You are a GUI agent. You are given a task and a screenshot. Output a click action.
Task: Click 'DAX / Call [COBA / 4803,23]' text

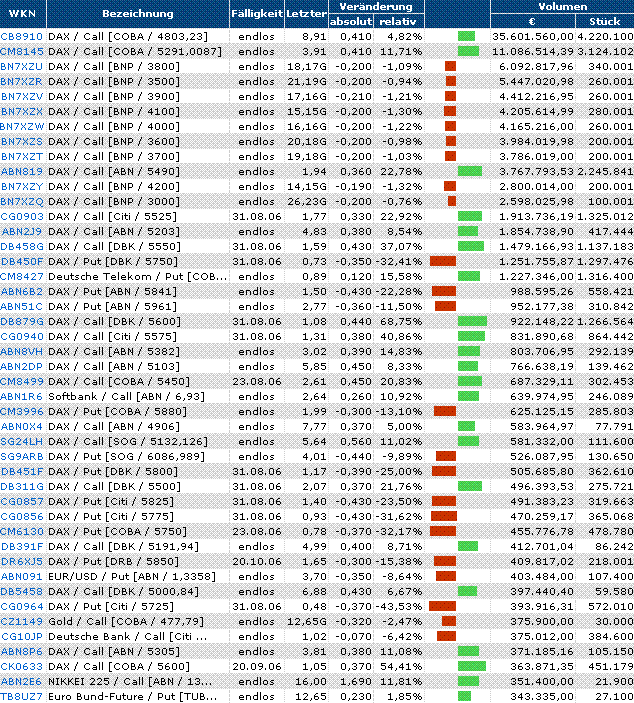(128, 36)
